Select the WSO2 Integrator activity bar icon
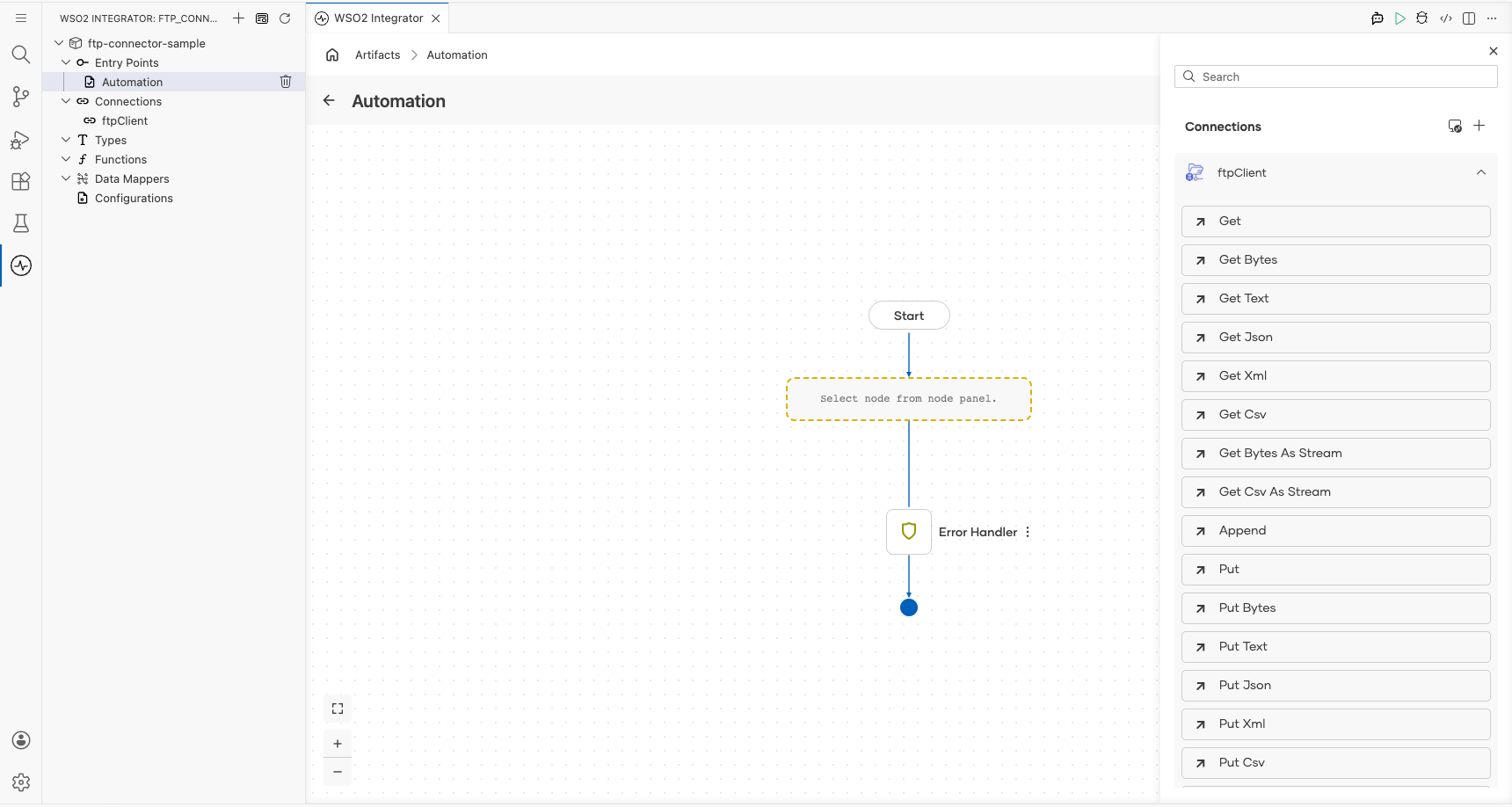Image resolution: width=1512 pixels, height=807 pixels. [x=21, y=265]
